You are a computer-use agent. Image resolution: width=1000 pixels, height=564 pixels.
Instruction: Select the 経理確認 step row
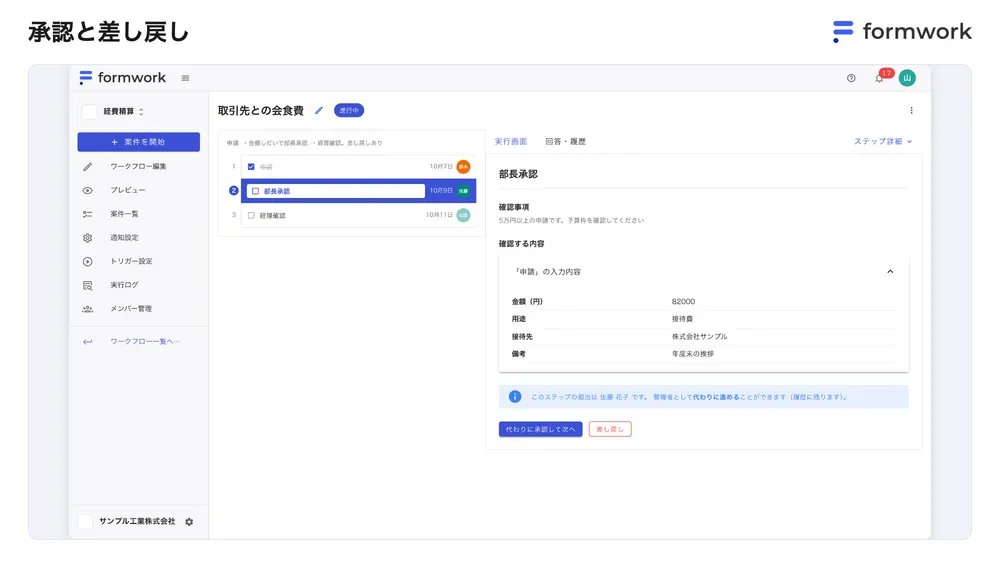pyautogui.click(x=358, y=215)
